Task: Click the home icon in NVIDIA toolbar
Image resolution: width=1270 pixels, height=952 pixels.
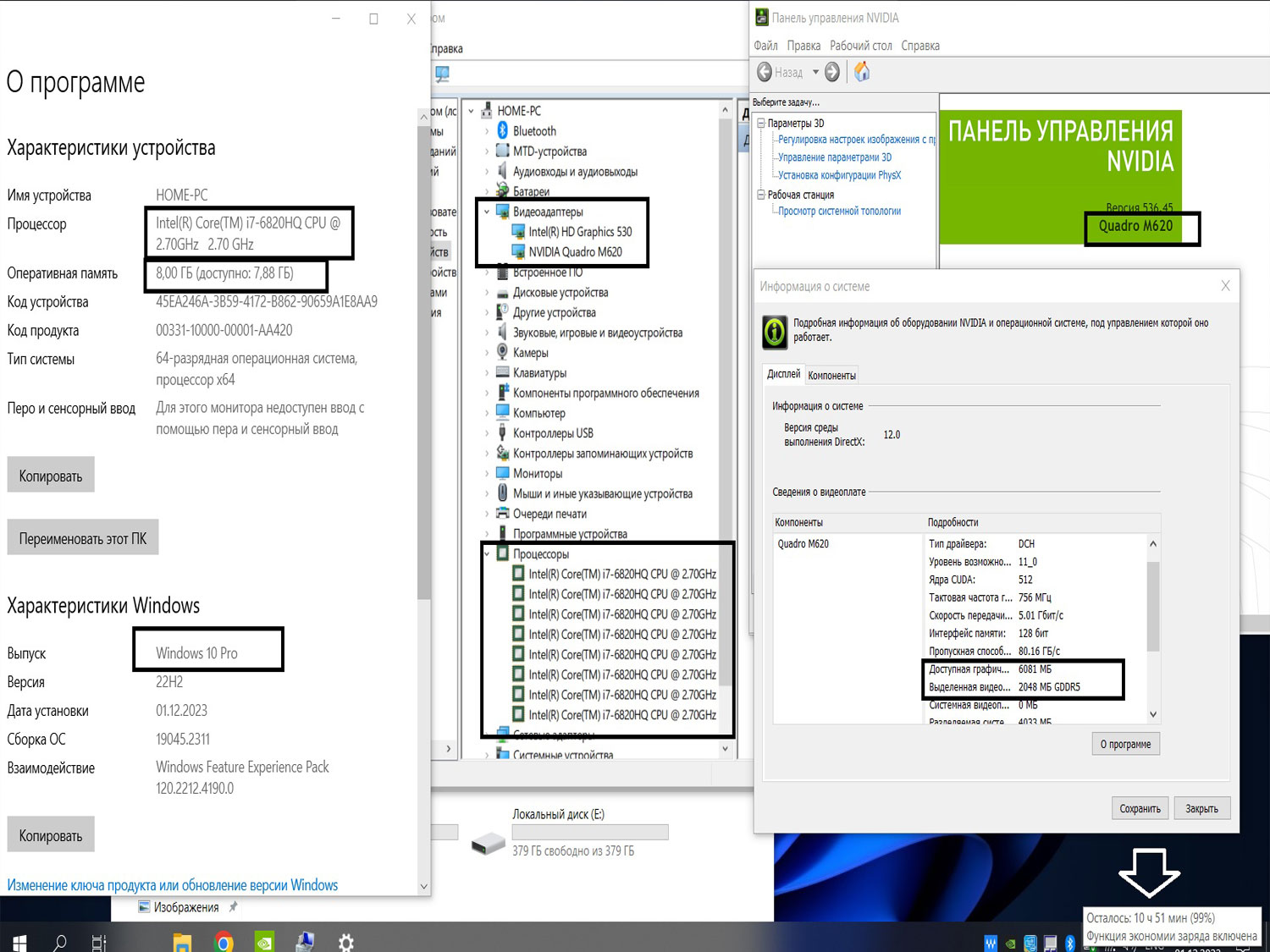Action: 862,72
